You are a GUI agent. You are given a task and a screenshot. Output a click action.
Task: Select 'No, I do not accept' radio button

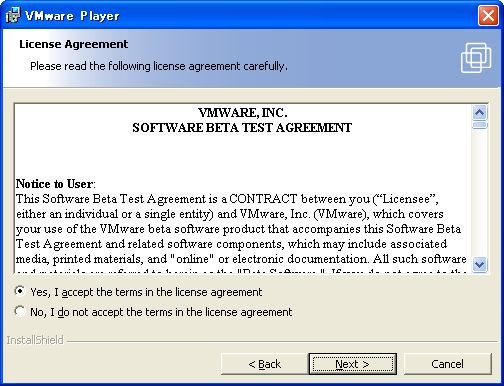click(20, 311)
